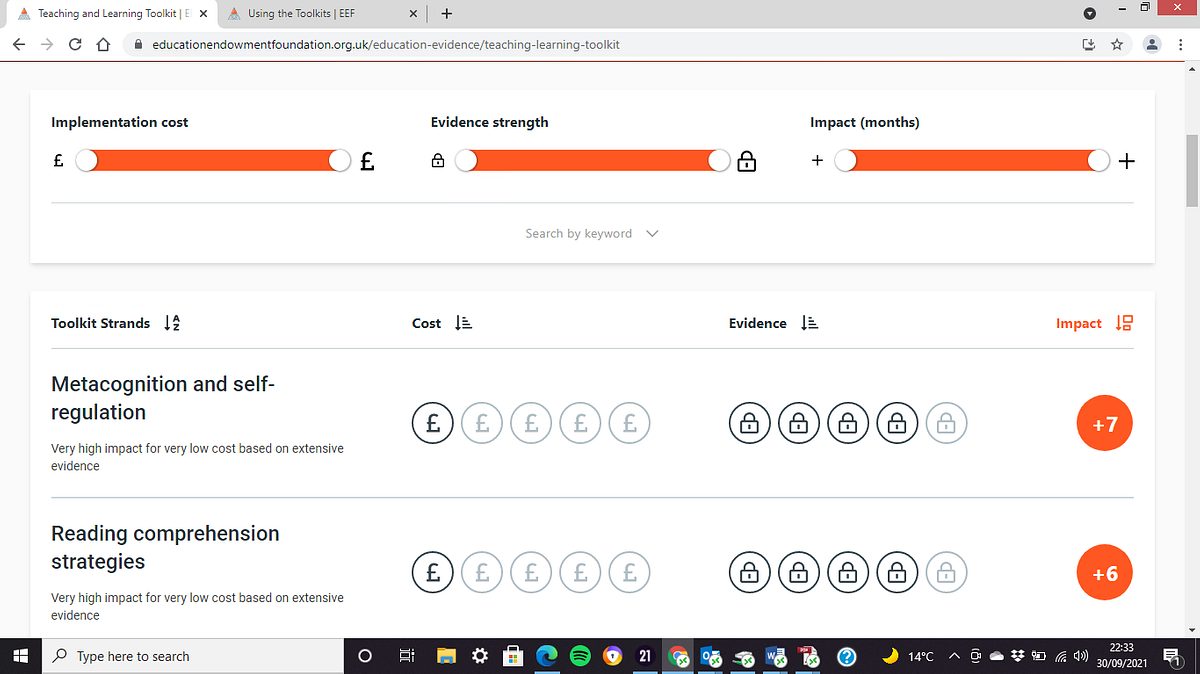The width and height of the screenshot is (1200, 674).
Task: Open Windows Settings gear in taskbar
Action: click(x=480, y=656)
